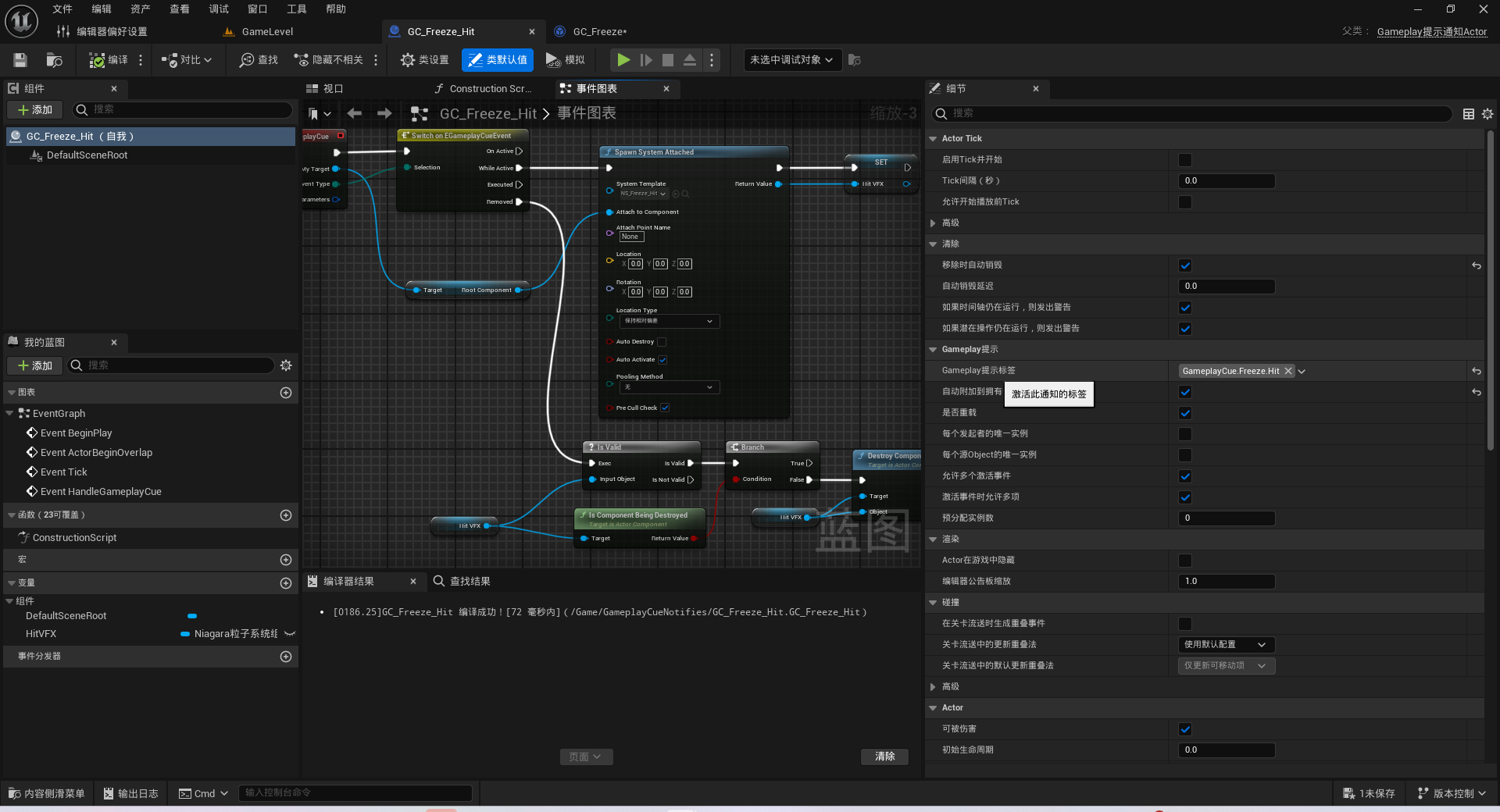Viewport: 1500px width, 812px height.
Task: Open 输出日志 output log
Action: tap(131, 794)
